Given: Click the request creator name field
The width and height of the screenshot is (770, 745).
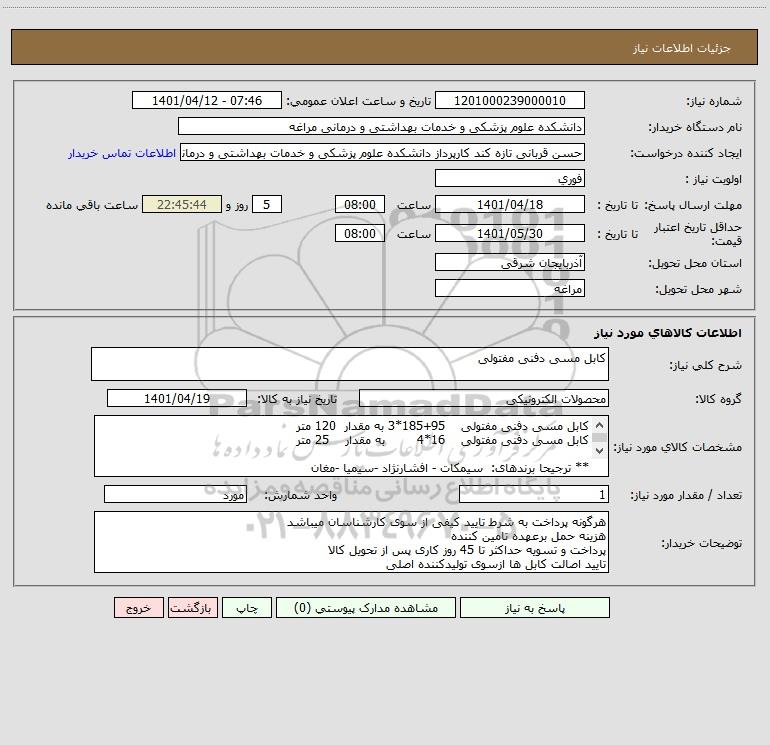Looking at the screenshot, I should (382, 153).
